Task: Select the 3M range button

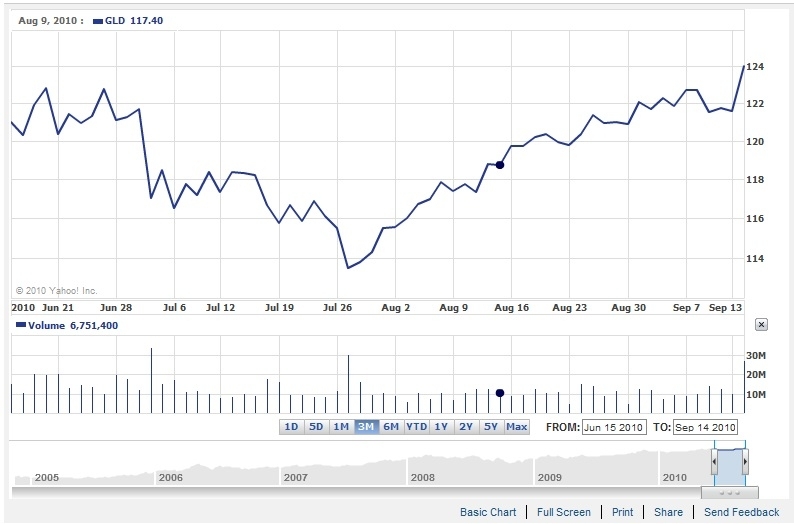Action: (366, 427)
